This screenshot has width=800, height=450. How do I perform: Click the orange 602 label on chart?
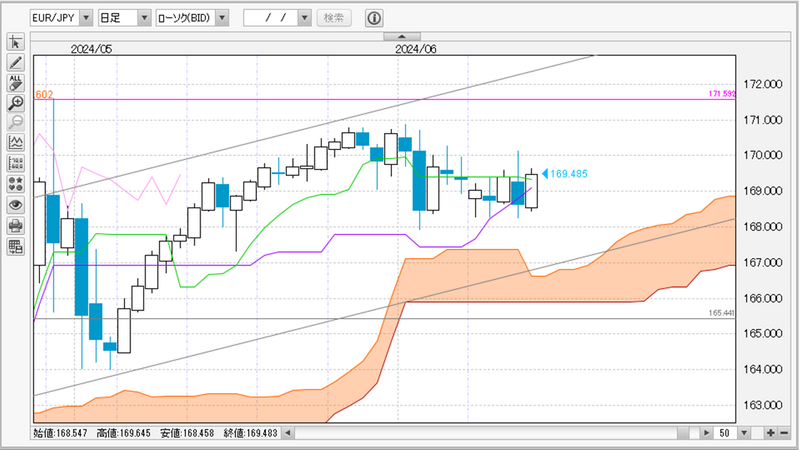click(44, 94)
